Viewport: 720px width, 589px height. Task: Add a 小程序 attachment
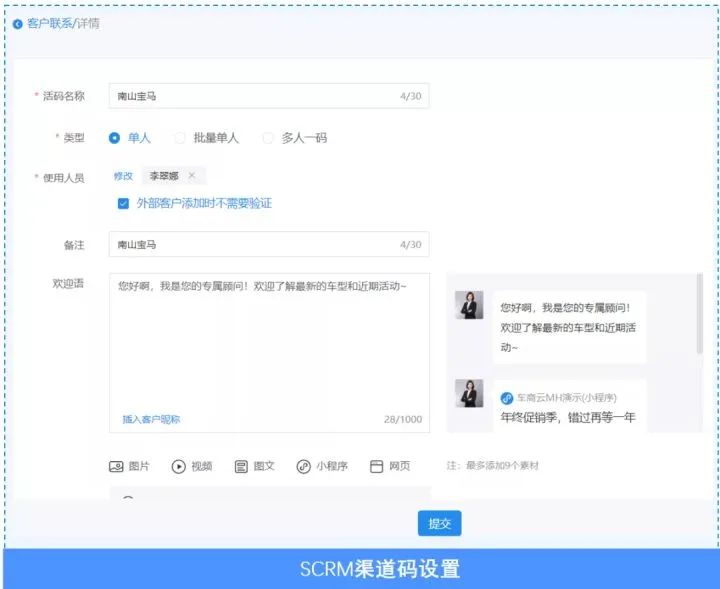pos(322,466)
